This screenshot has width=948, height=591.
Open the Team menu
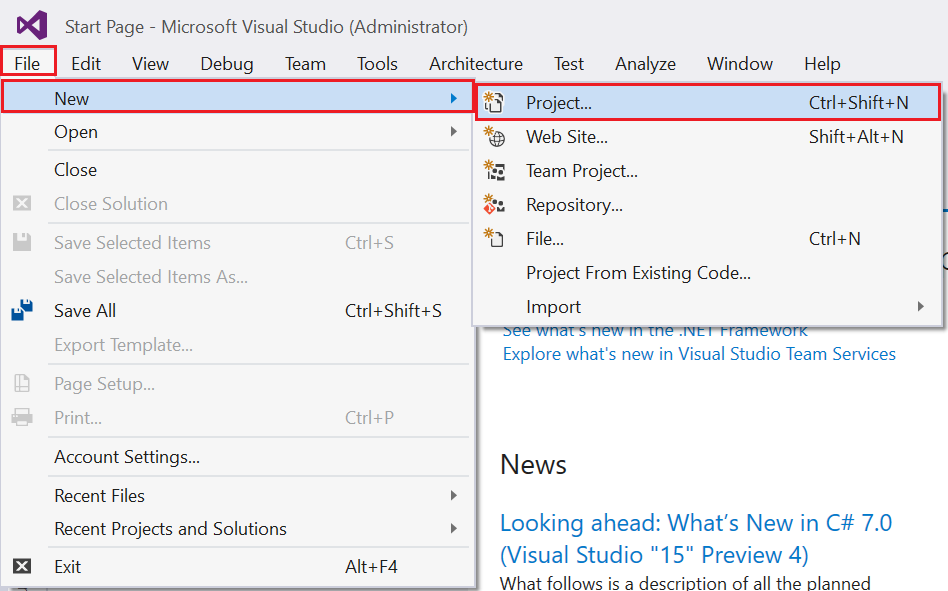305,63
